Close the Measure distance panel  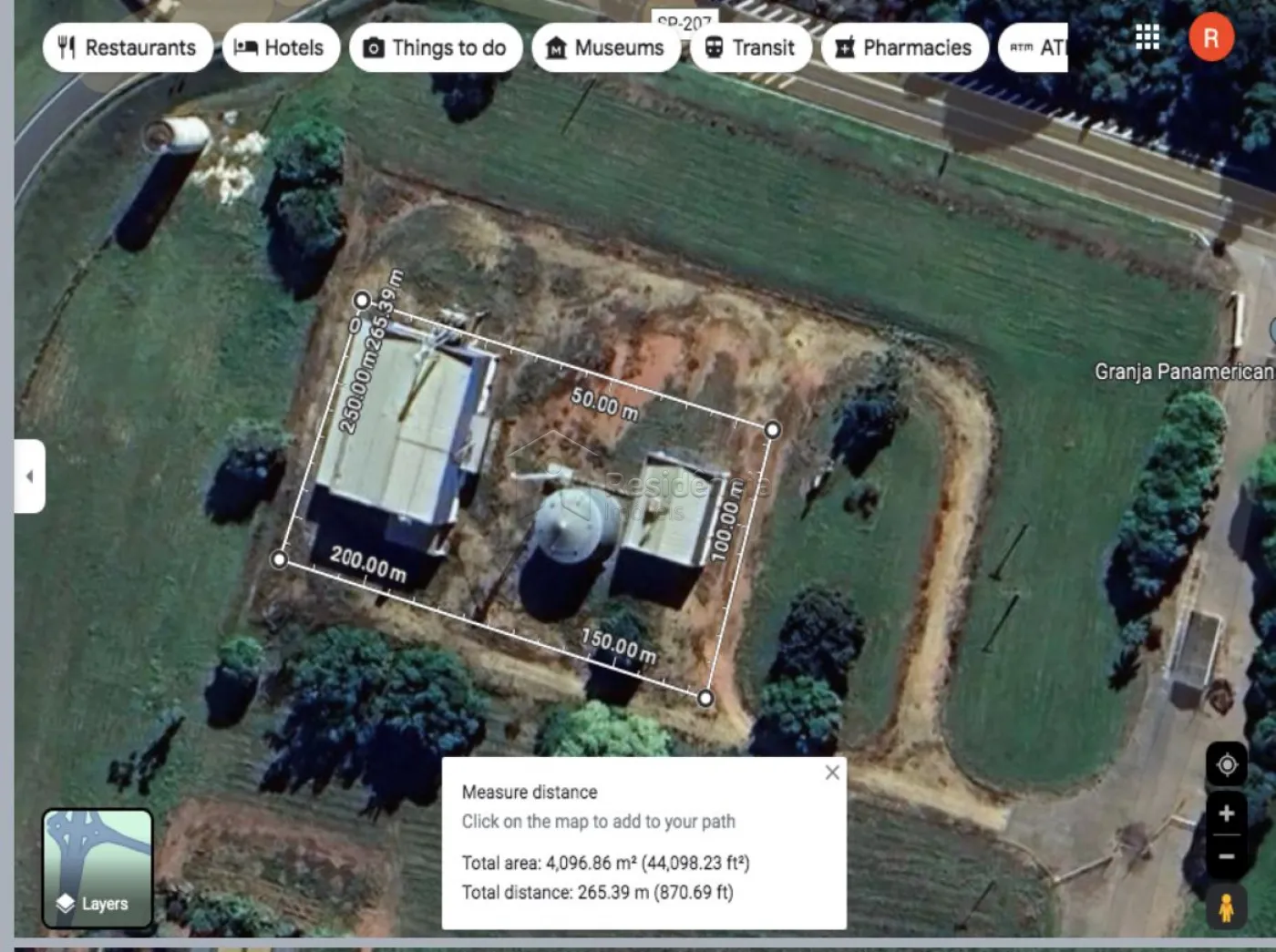832,773
